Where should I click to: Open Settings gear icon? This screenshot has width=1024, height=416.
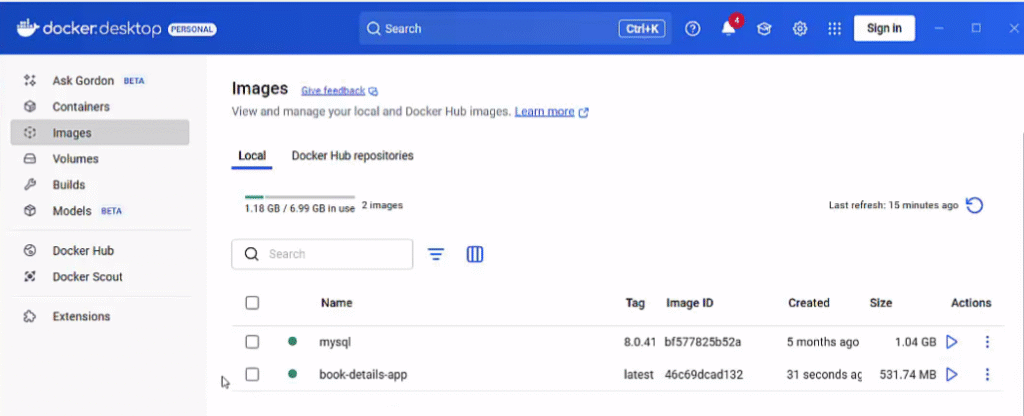[x=800, y=29]
